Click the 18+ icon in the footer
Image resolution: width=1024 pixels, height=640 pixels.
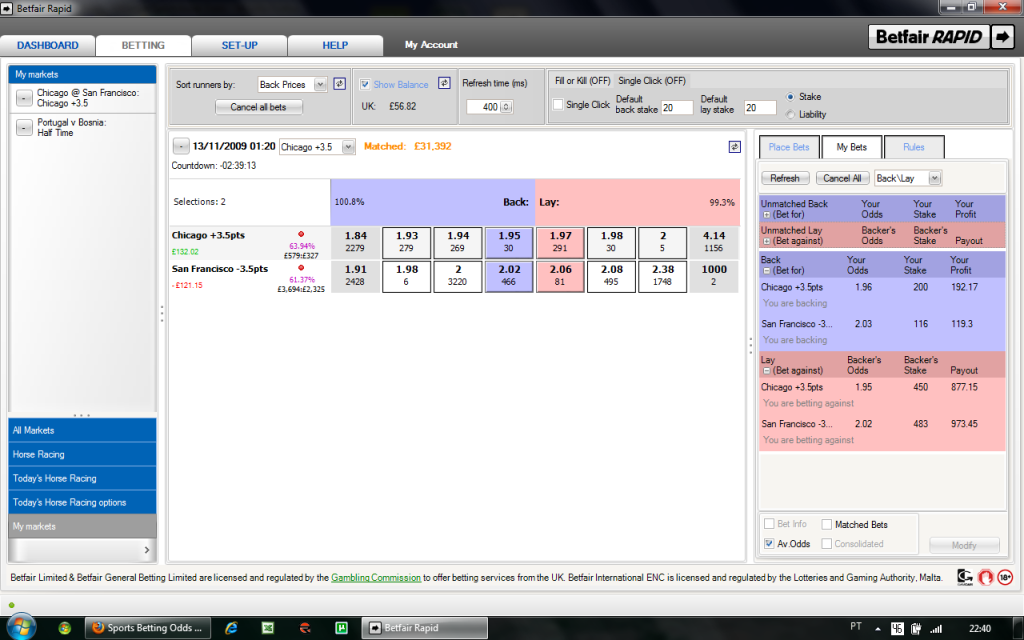pos(1005,577)
